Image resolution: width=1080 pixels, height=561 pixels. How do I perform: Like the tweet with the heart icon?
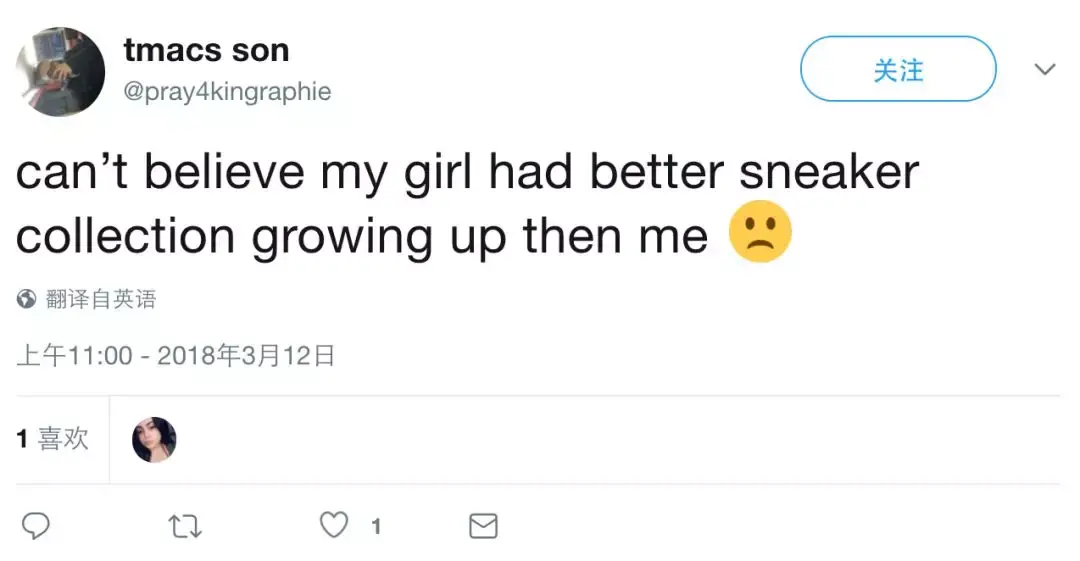pos(334,525)
